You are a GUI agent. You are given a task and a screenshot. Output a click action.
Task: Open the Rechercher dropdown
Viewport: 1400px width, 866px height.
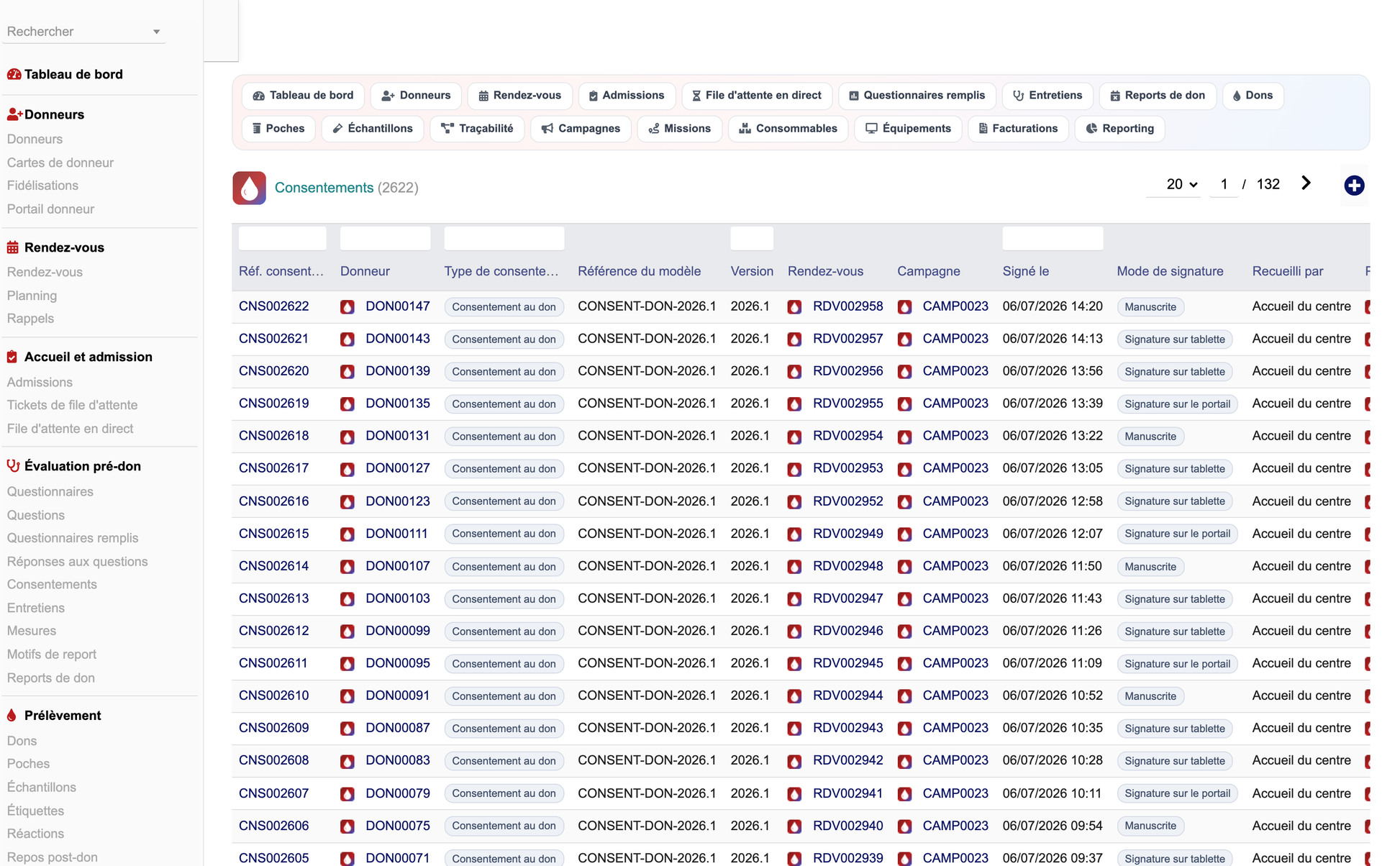point(83,32)
